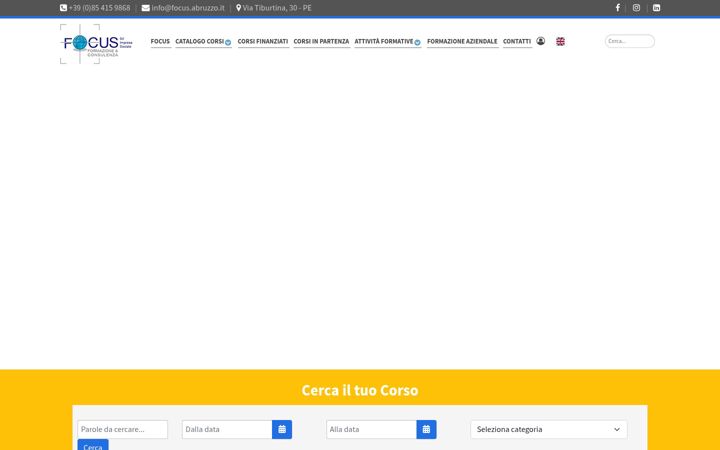This screenshot has width=720, height=450.
Task: Open the Alla data calendar picker
Action: (426, 429)
